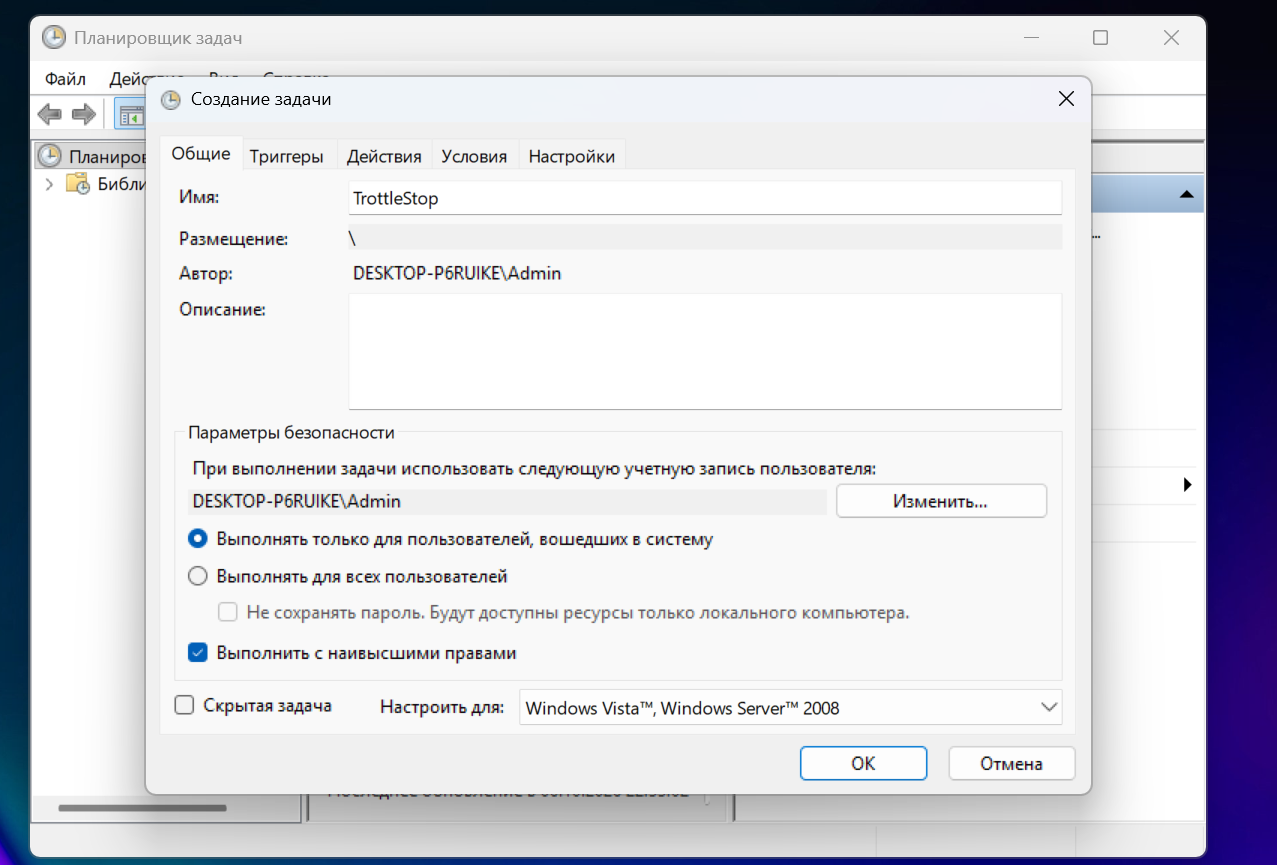The image size is (1277, 865).
Task: Click the clock icon of the Планировщик tree root
Action: tap(50, 156)
